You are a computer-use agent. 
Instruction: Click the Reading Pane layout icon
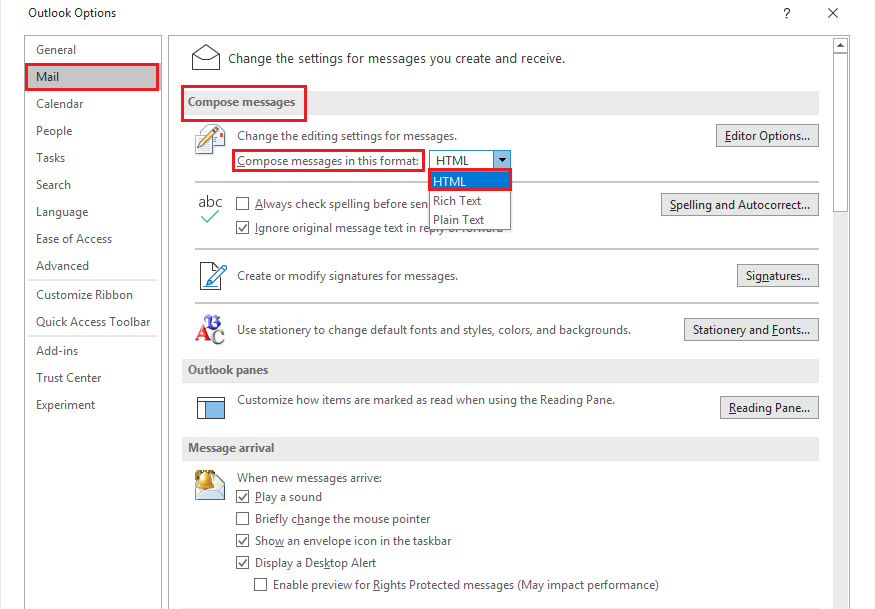coord(210,407)
